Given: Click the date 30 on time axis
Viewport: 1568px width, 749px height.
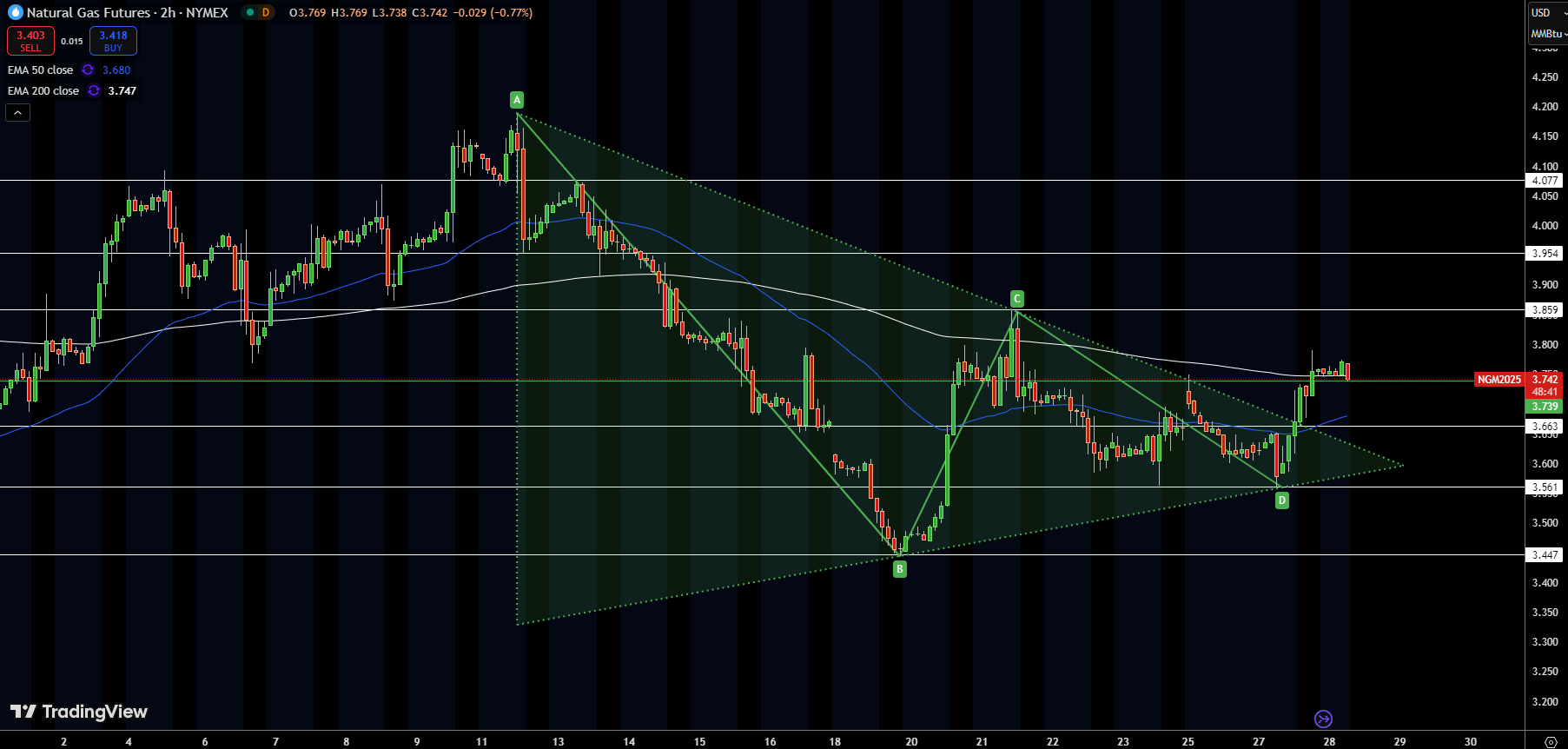Looking at the screenshot, I should [x=1471, y=741].
